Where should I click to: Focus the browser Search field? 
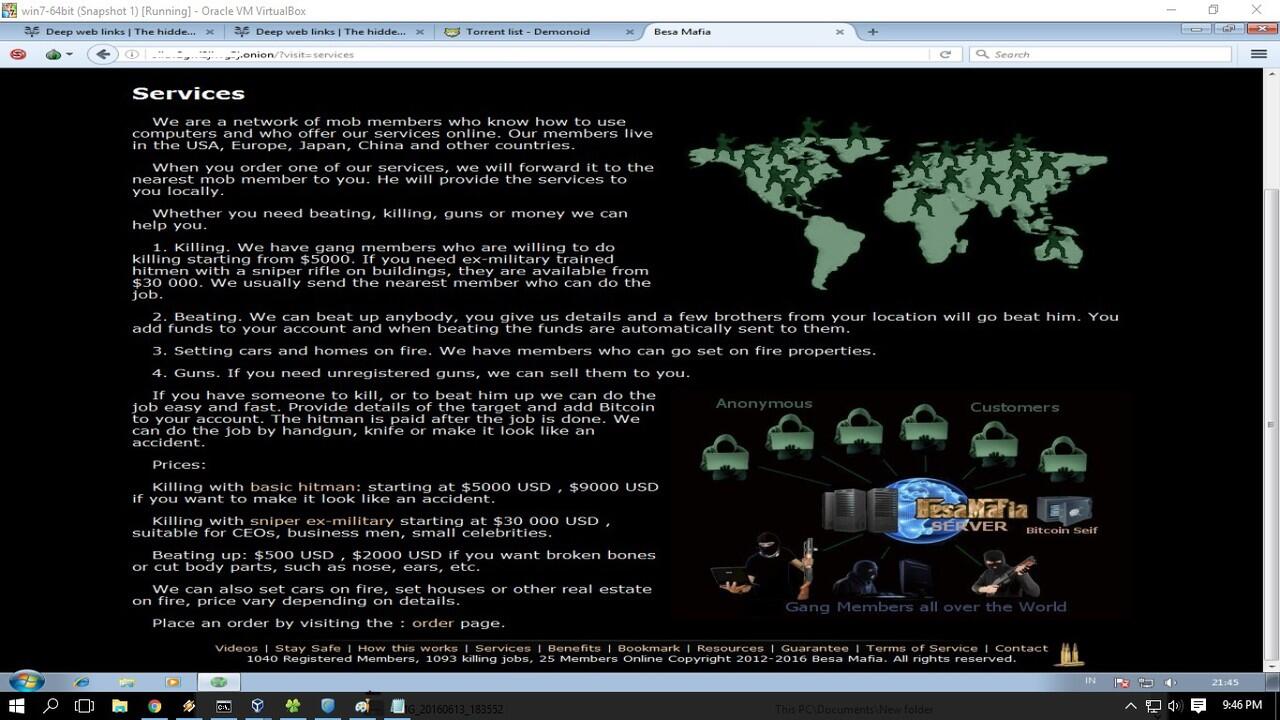coord(1100,54)
